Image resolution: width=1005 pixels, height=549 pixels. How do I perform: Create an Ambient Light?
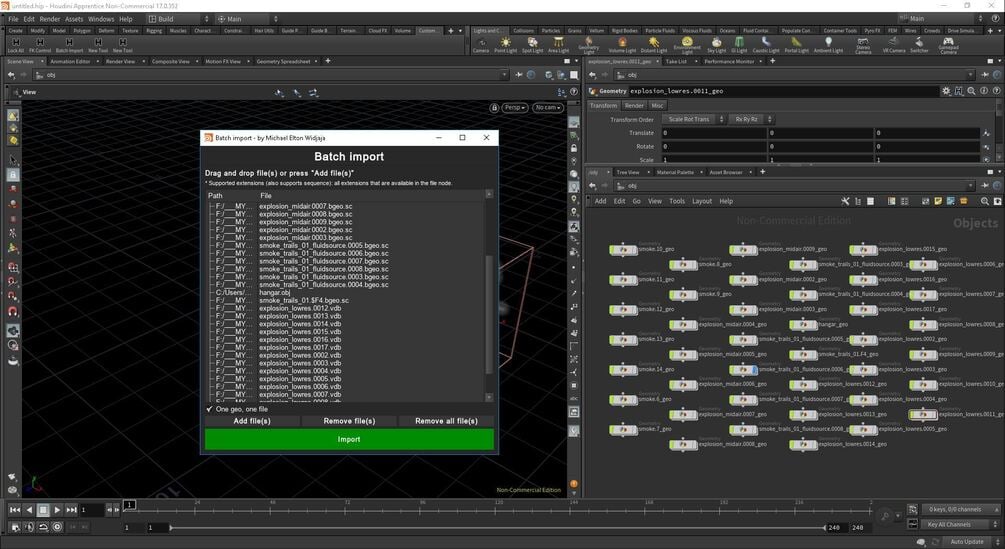point(828,45)
